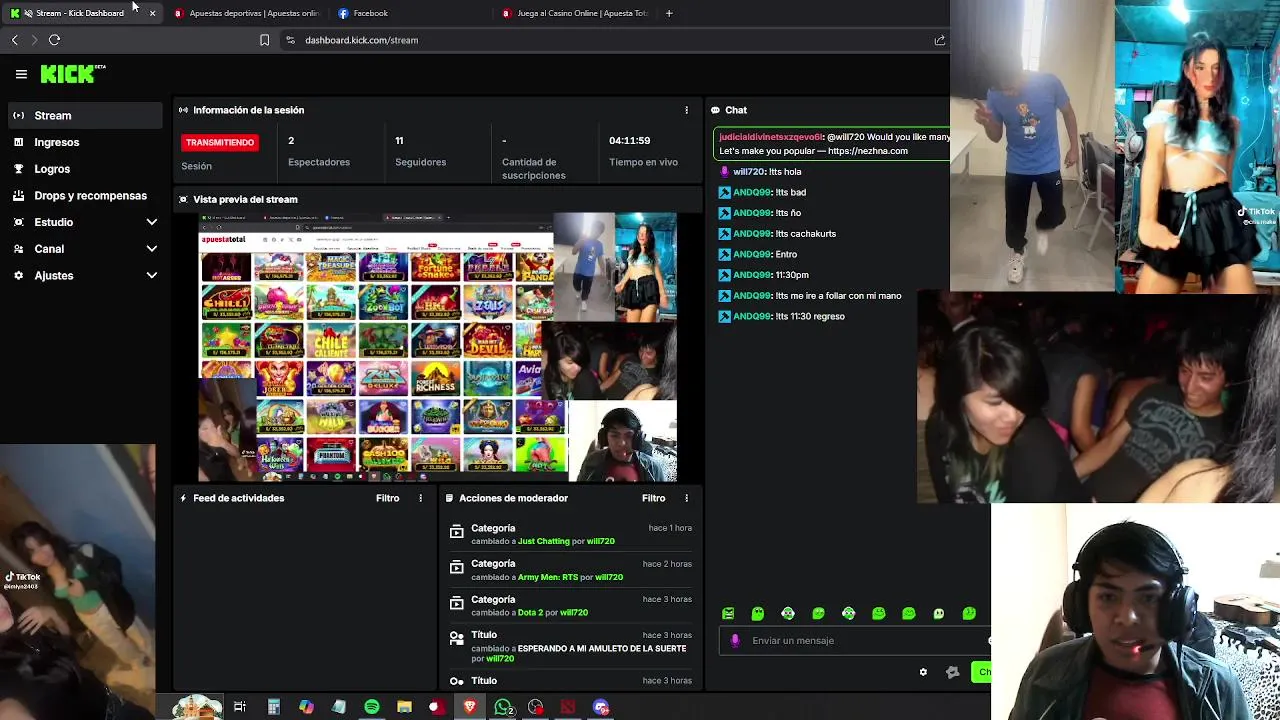Open Task View in the taskbar
Viewport: 1280px width, 720px height.
point(240,707)
